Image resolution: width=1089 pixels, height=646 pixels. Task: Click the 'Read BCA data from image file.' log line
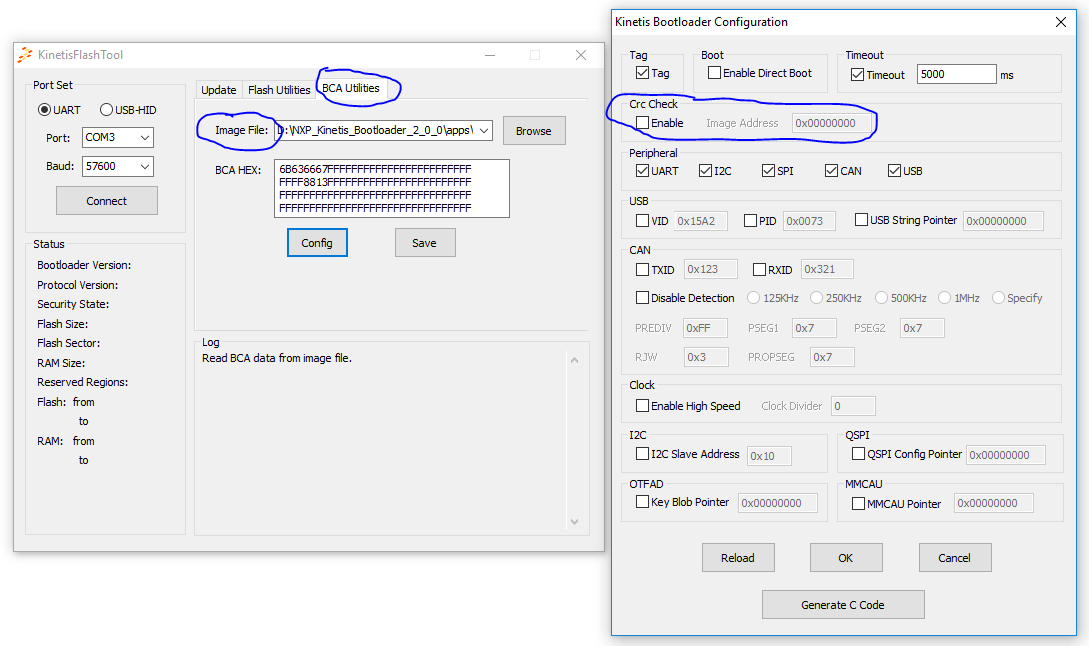(x=277, y=358)
